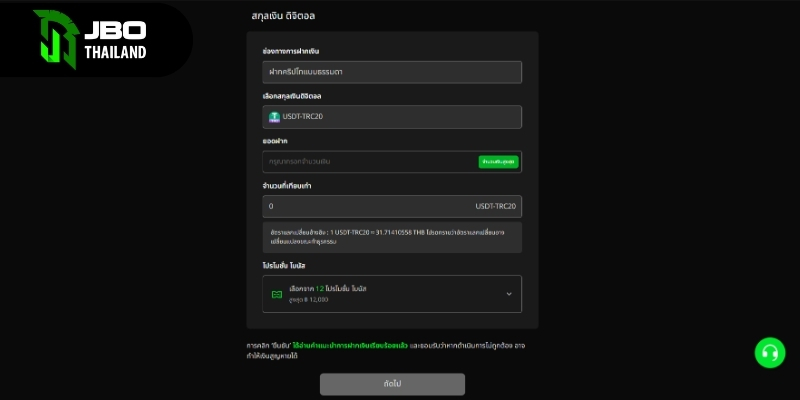
Task: Click the green Tether coin icon
Action: click(x=274, y=117)
